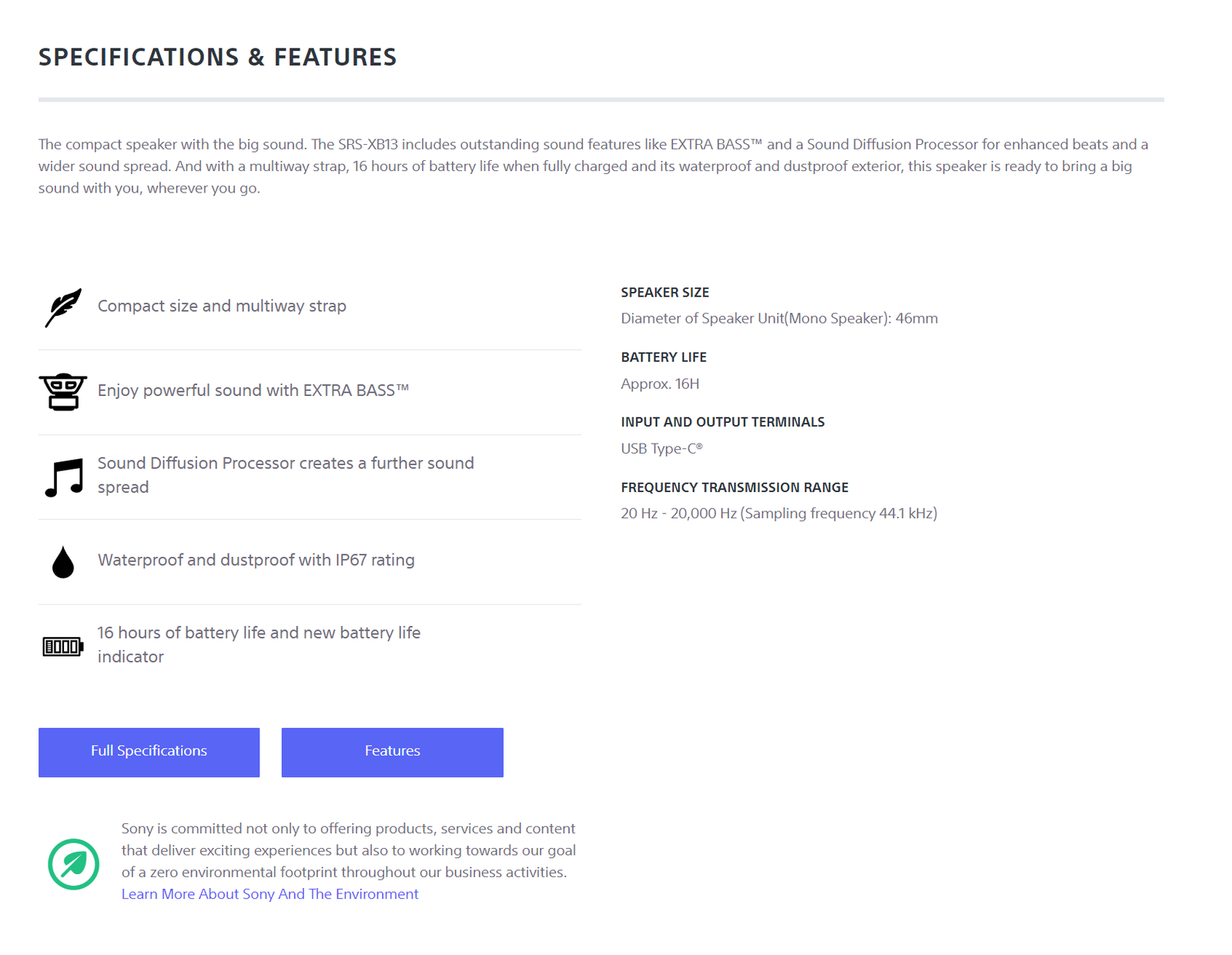Click the Speaker Size specification label
Viewport: 1232px width, 955px height.
point(665,293)
